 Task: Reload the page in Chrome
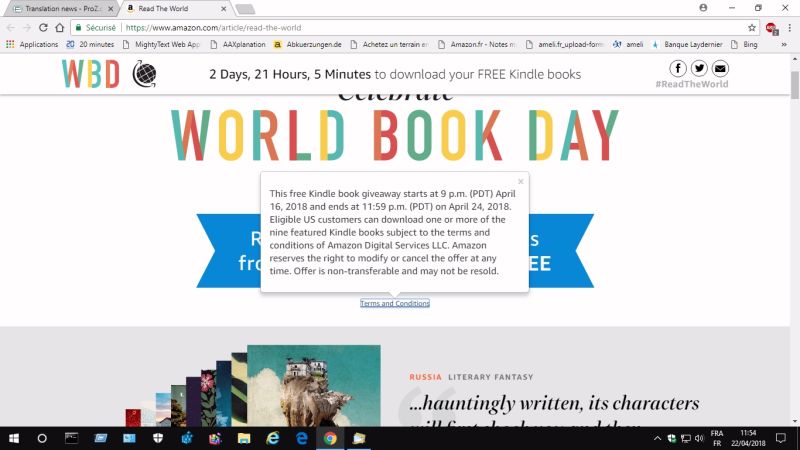pos(43,28)
